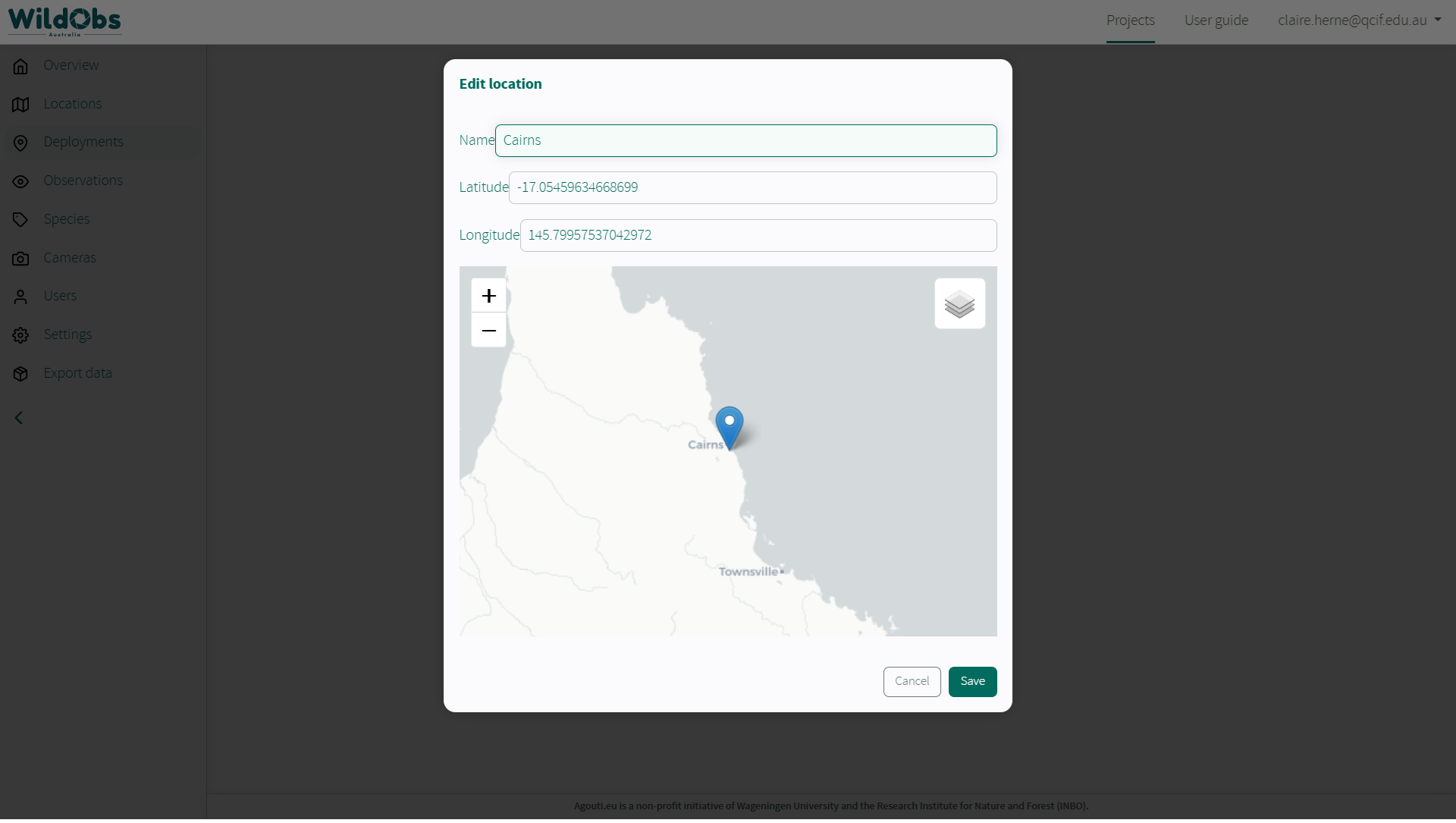The height and width of the screenshot is (823, 1456).
Task: Open the map layers switcher
Action: tap(959, 304)
